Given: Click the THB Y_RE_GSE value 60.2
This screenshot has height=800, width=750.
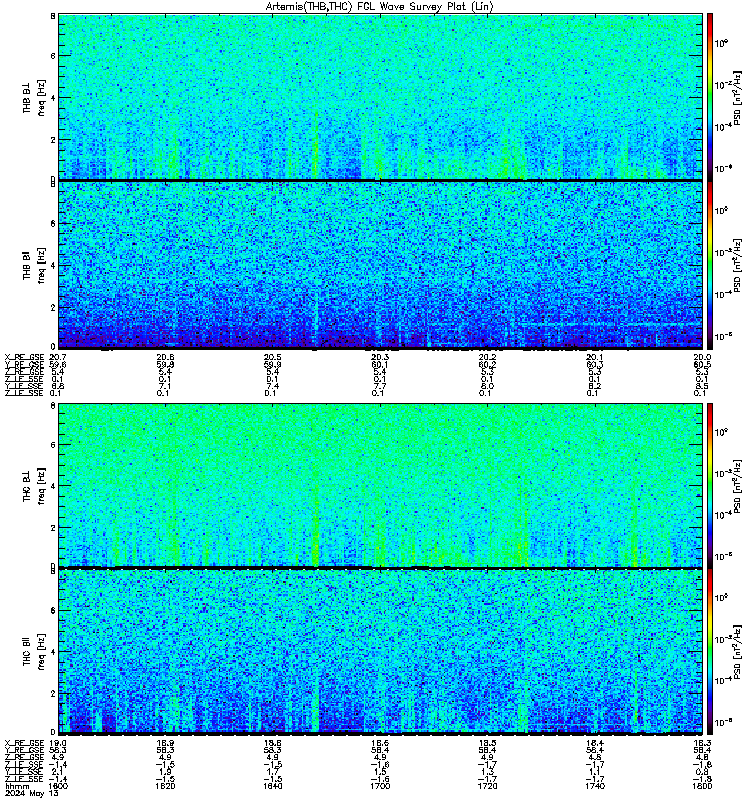Looking at the screenshot, I should (x=487, y=364).
